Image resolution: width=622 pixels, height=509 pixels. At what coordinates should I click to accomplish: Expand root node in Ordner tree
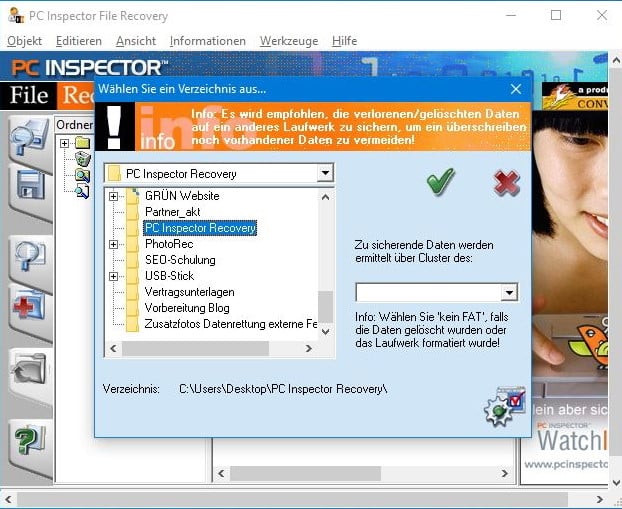tap(65, 143)
